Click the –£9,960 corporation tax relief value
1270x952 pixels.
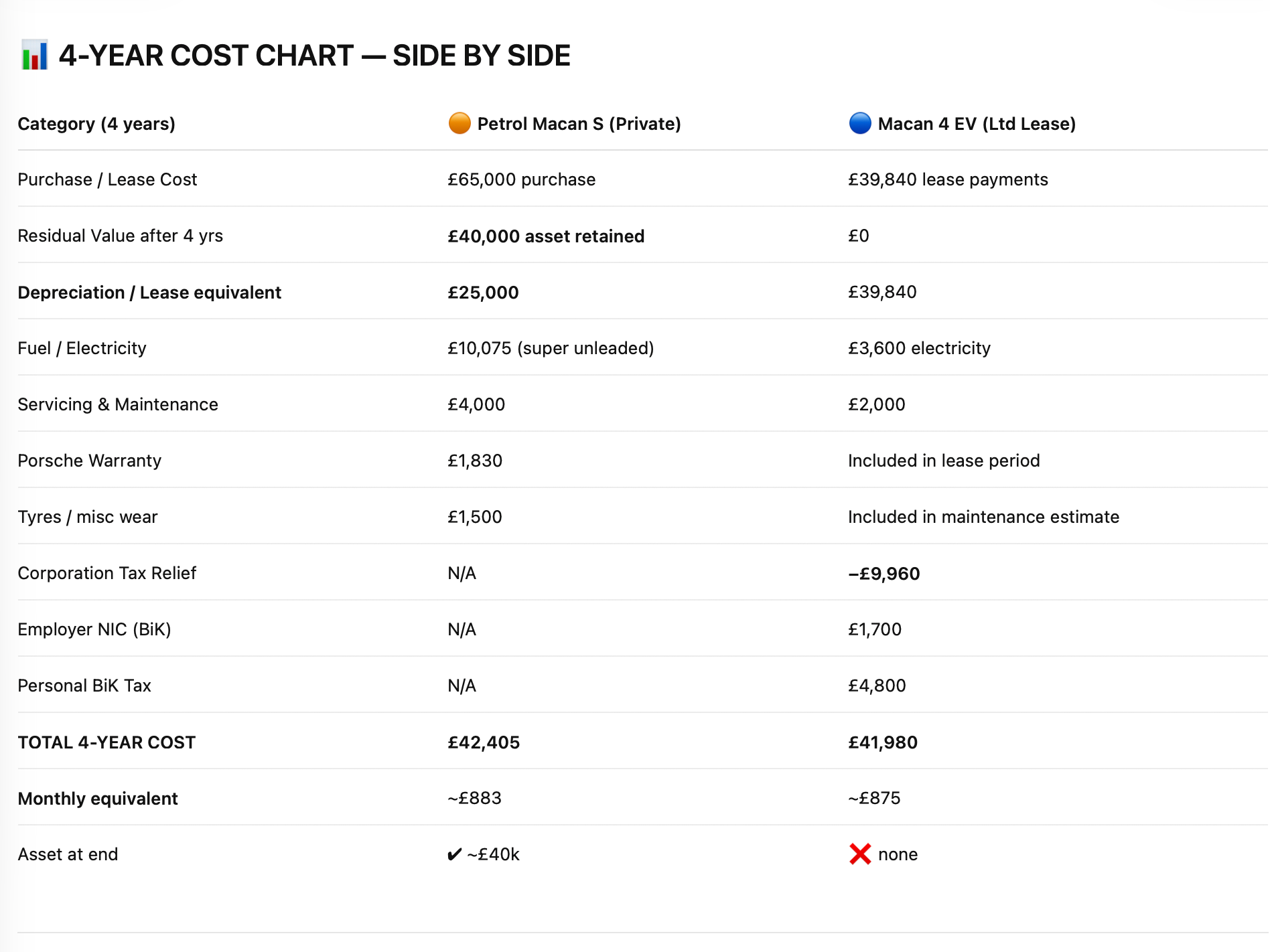pos(884,574)
